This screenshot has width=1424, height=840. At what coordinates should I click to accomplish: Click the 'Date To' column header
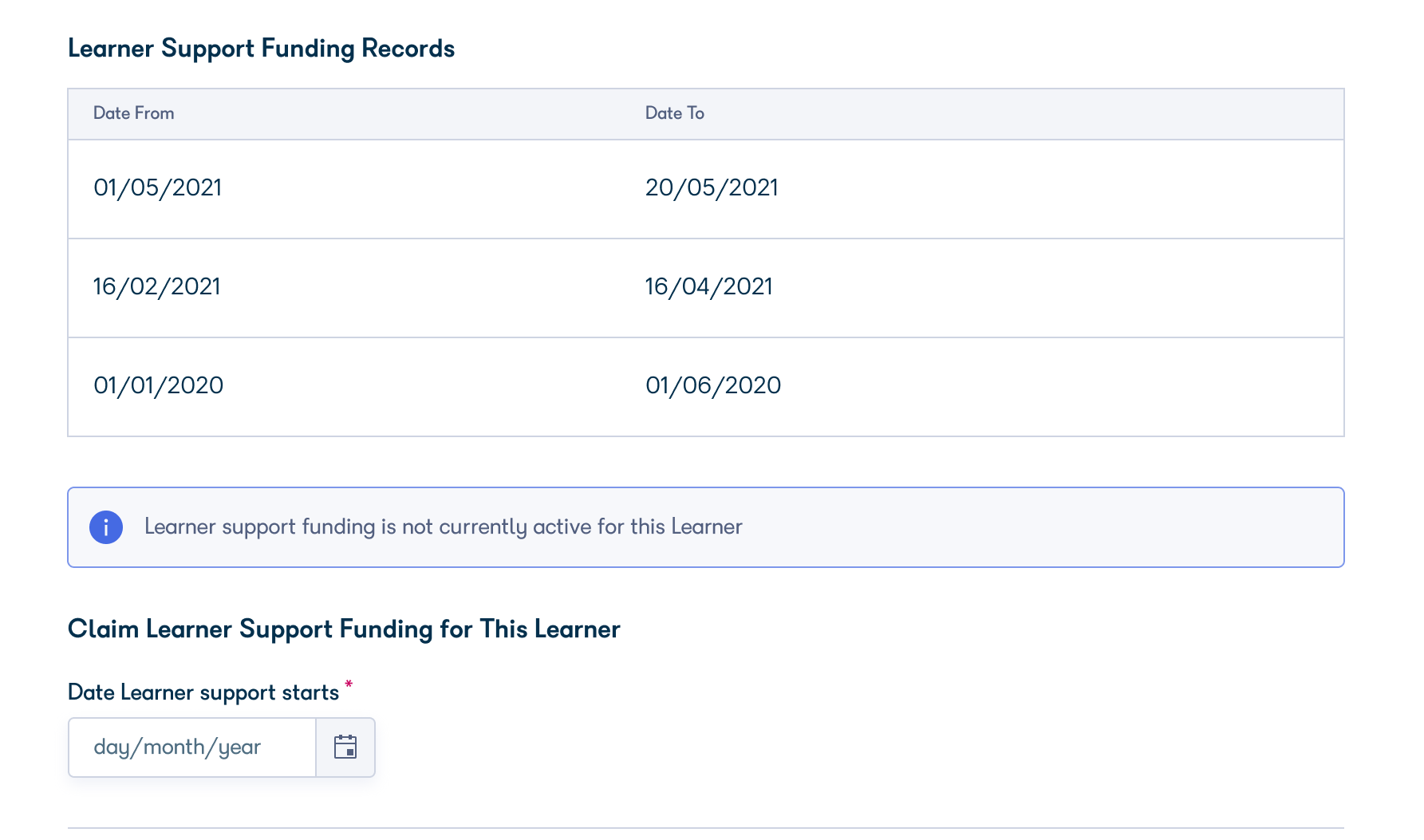[674, 113]
